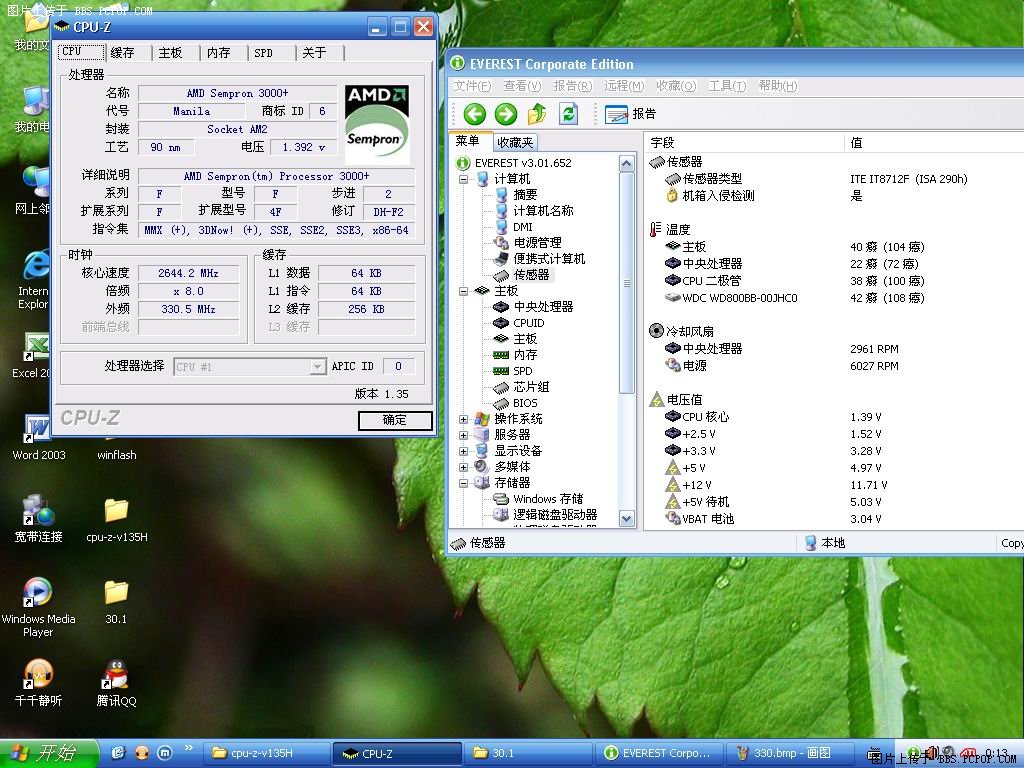This screenshot has height=768, width=1024.
Task: Expand the 显示设备 tree node
Action: 463,451
